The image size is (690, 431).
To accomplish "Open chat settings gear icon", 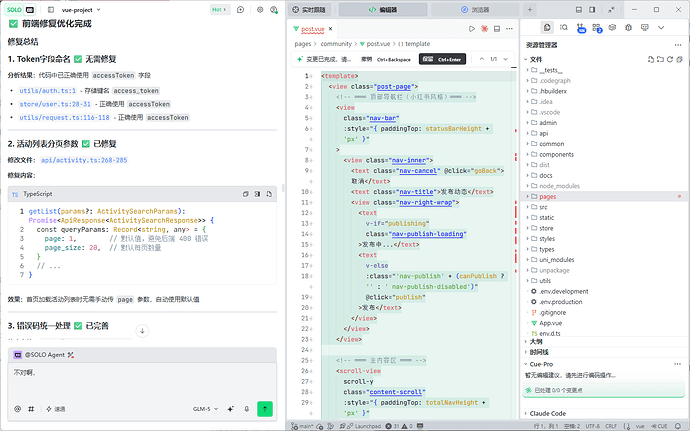I will [260, 9].
